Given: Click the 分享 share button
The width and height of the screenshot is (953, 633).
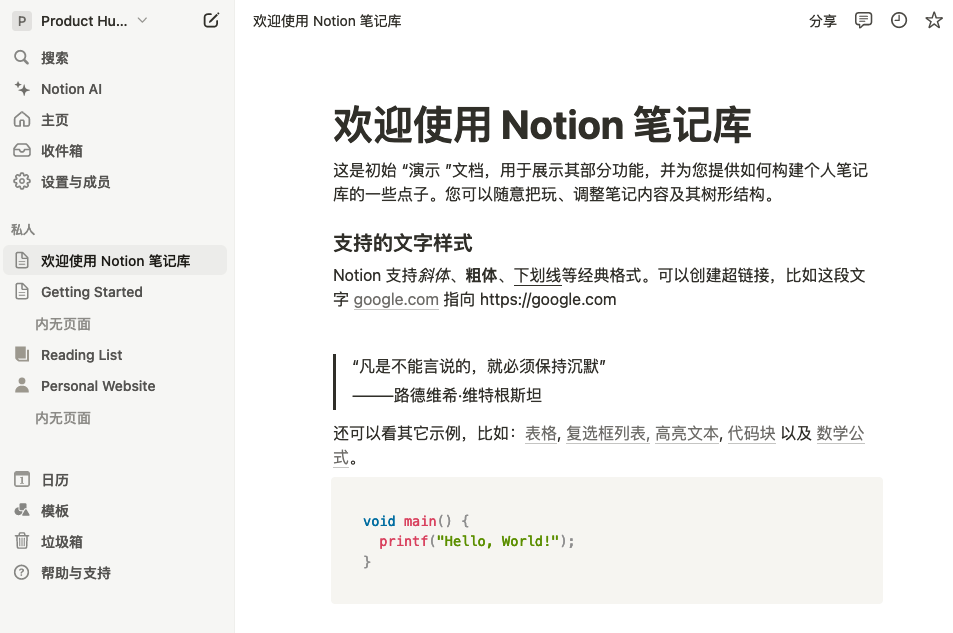Looking at the screenshot, I should point(823,21).
